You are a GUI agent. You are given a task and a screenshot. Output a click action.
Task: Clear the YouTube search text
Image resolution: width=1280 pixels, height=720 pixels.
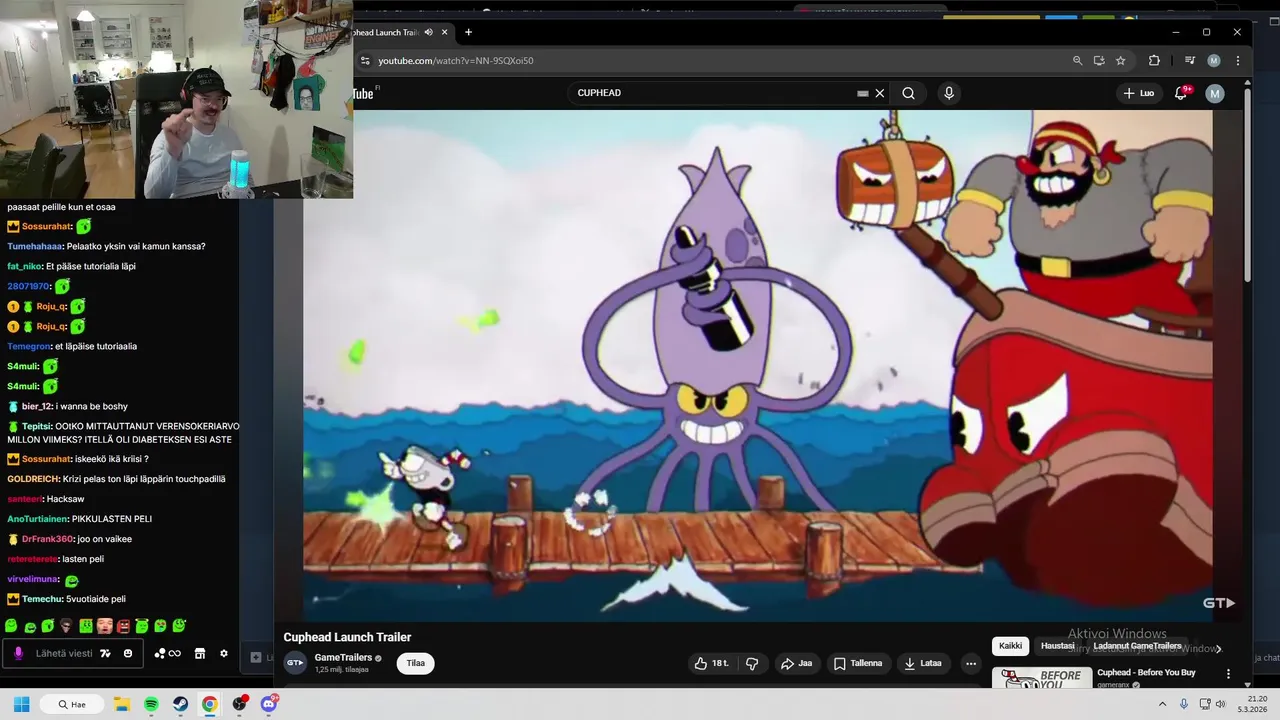pyautogui.click(x=880, y=93)
